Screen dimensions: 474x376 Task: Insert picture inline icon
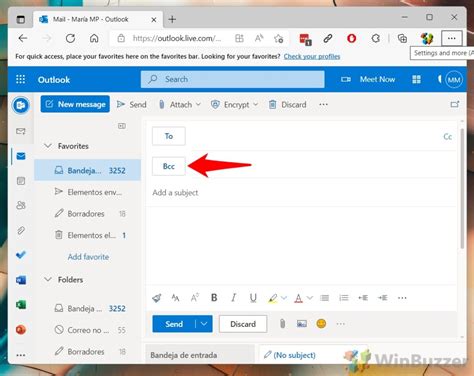(302, 324)
